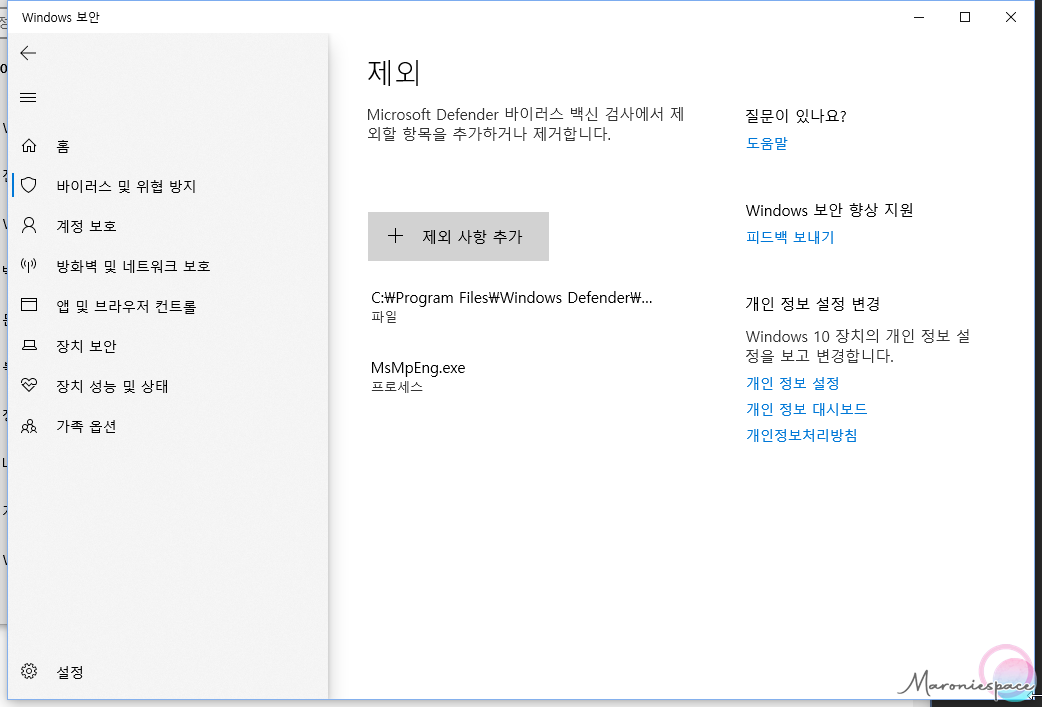The width and height of the screenshot is (1042, 707).
Task: Click the device performance heart icon
Action: coord(29,385)
